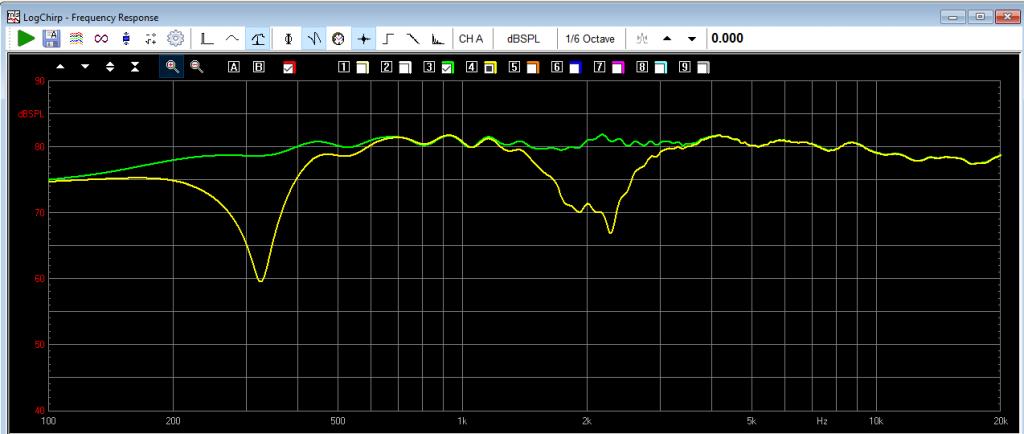Save data using the floppy disk icon
This screenshot has height=434, width=1024.
pyautogui.click(x=51, y=39)
